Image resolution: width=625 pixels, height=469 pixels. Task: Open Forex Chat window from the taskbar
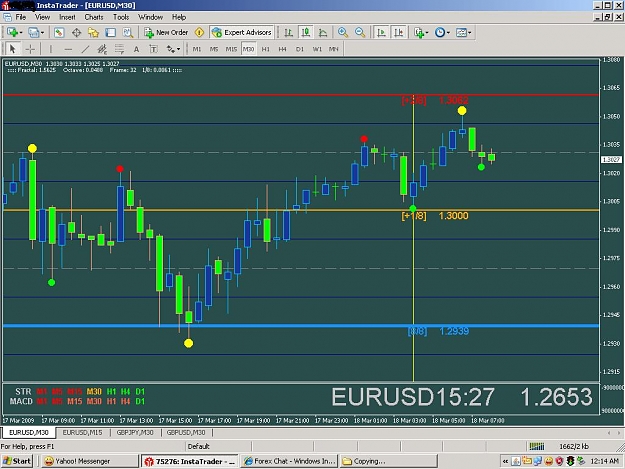click(289, 461)
